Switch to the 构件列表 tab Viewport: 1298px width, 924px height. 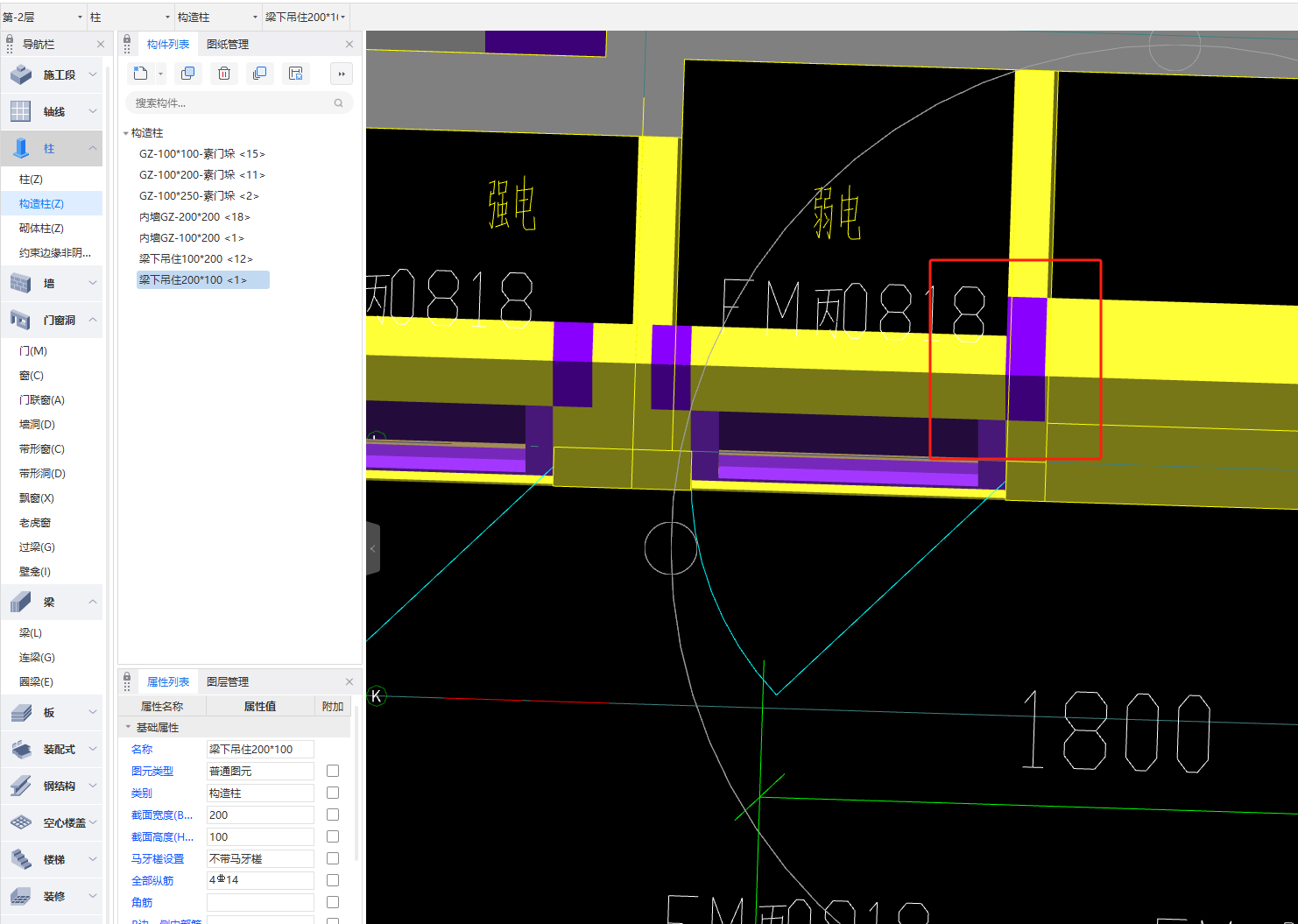click(x=168, y=44)
